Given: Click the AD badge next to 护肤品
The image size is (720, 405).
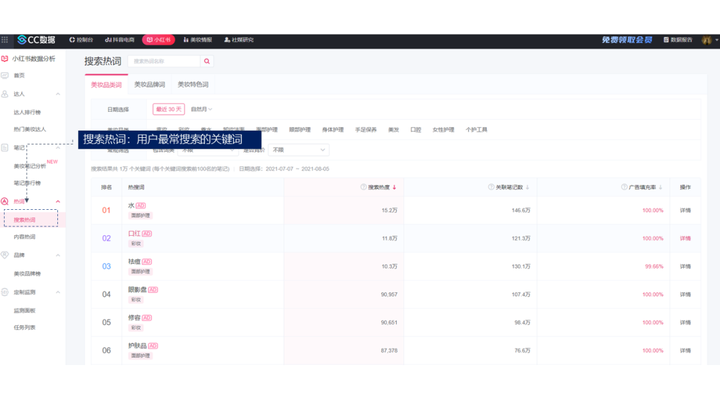Looking at the screenshot, I should (x=153, y=346).
